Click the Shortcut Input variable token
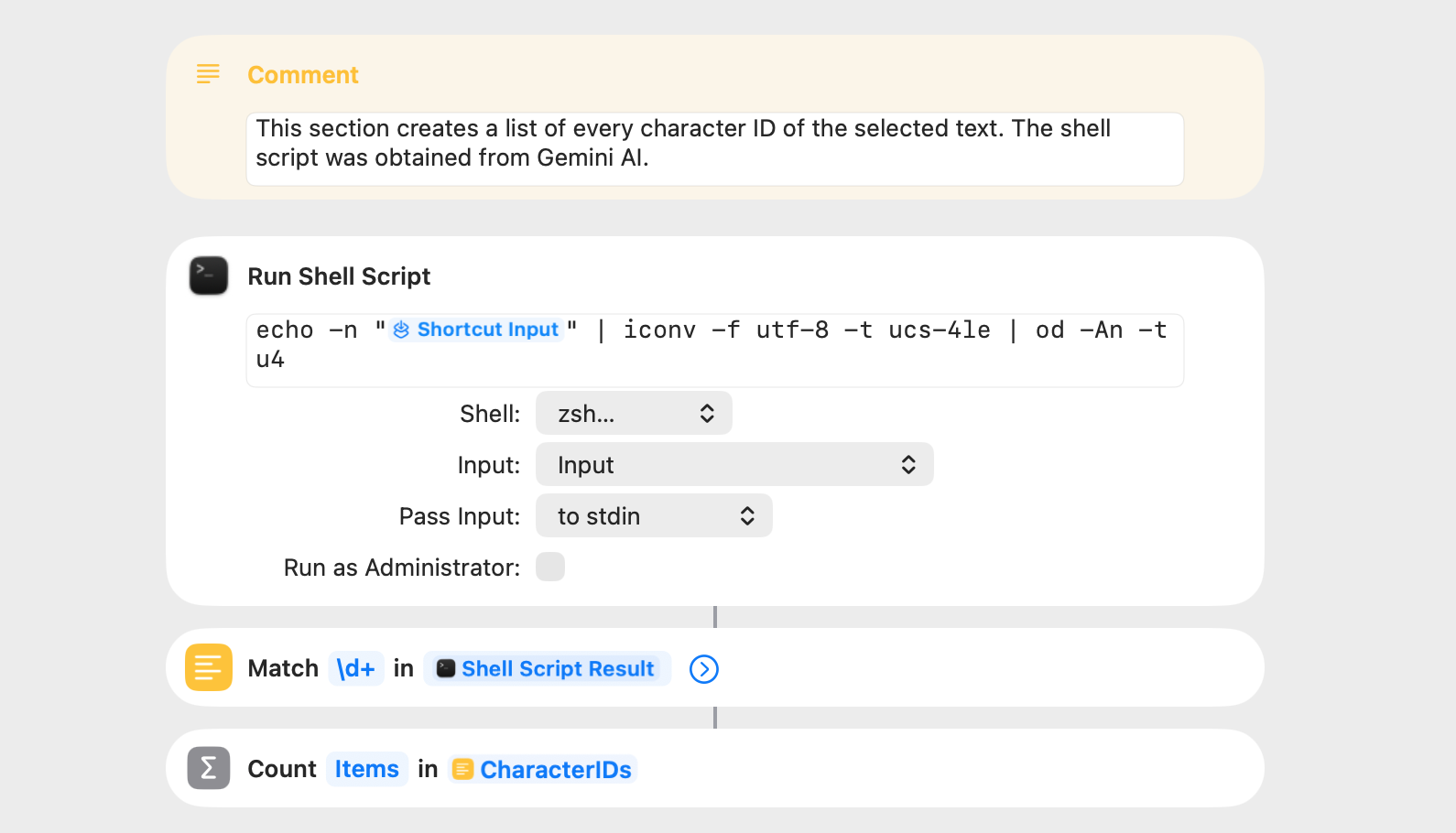This screenshot has width=1456, height=833. pos(476,330)
